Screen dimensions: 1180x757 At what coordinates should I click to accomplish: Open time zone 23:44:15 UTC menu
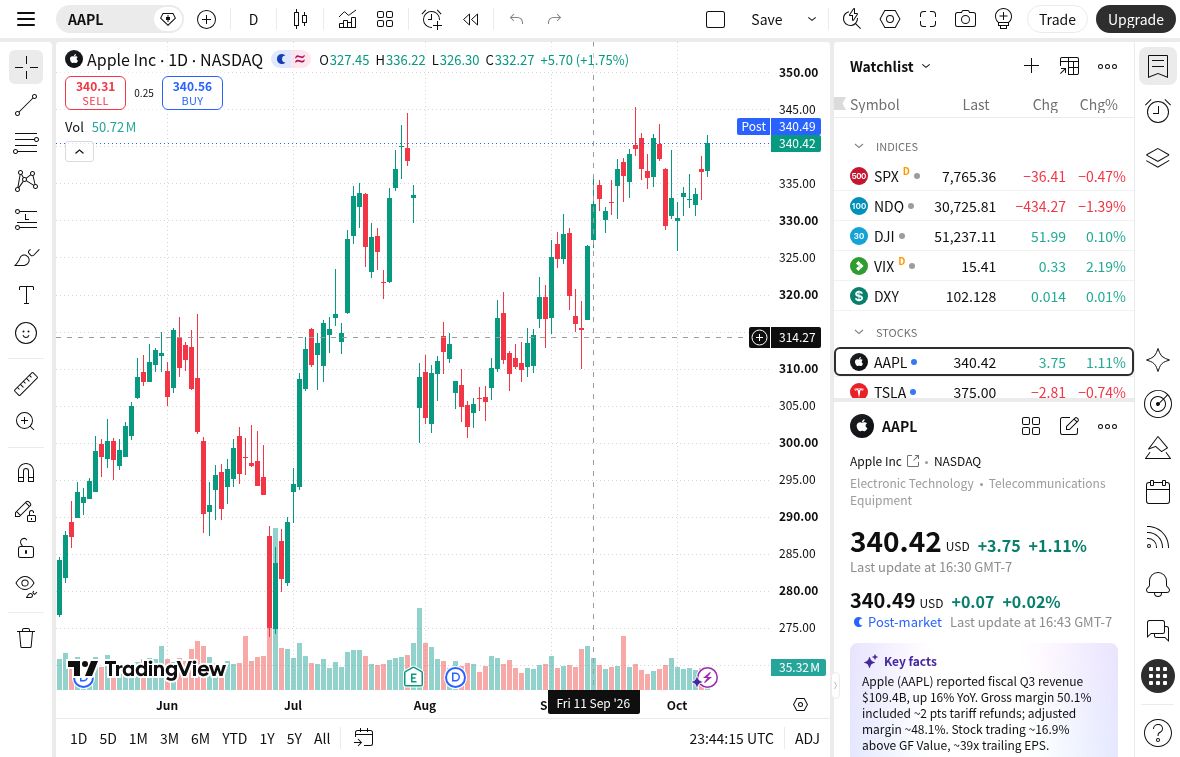click(x=731, y=739)
